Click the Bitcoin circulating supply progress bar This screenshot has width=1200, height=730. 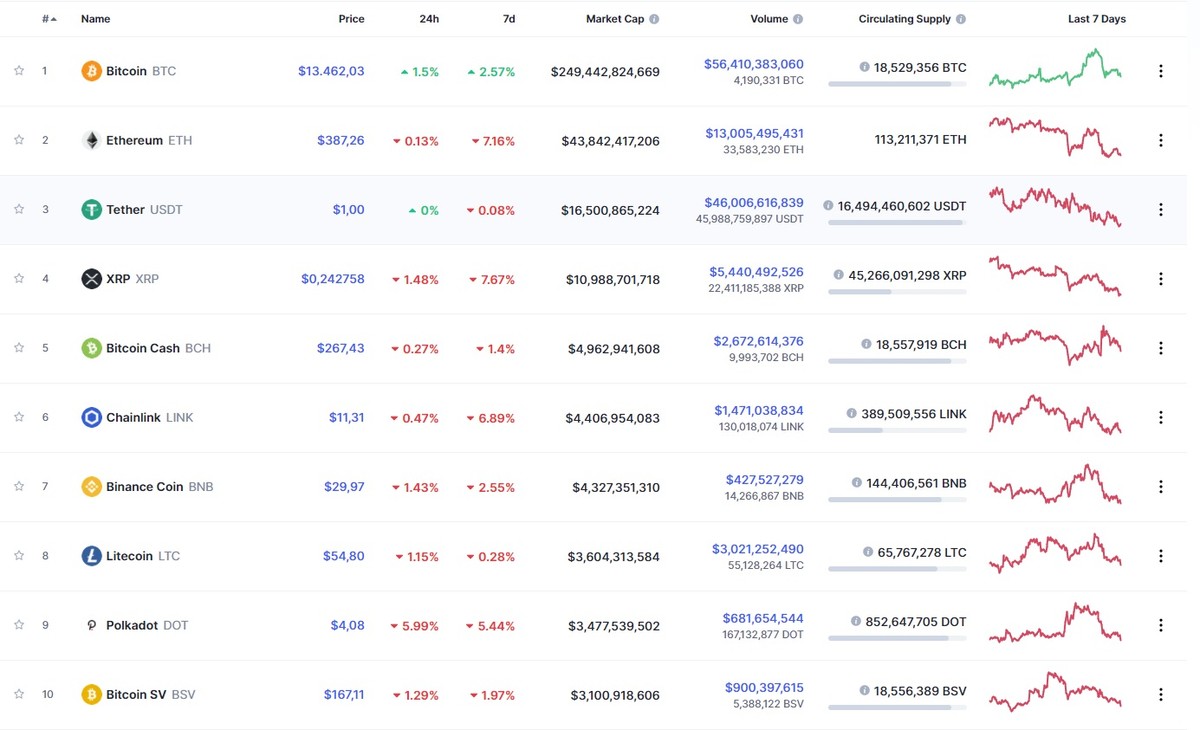click(898, 82)
